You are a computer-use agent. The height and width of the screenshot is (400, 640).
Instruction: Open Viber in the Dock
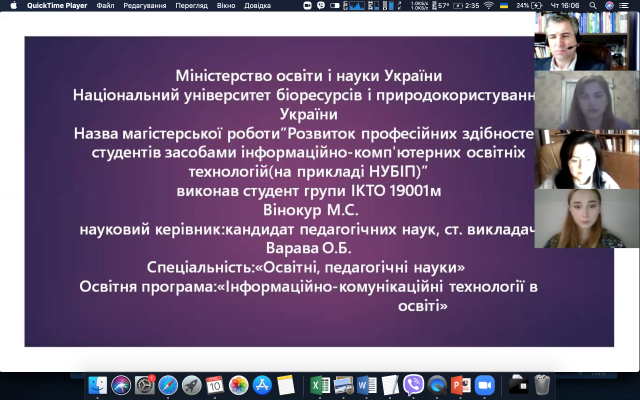[x=413, y=385]
